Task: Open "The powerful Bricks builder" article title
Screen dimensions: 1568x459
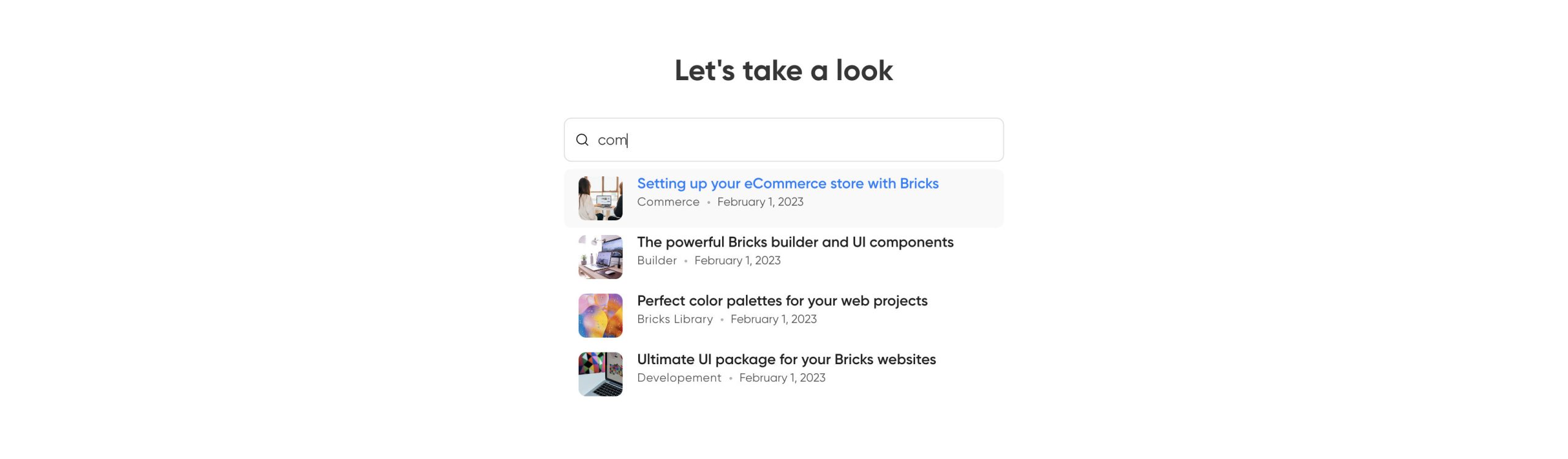Action: click(x=794, y=242)
